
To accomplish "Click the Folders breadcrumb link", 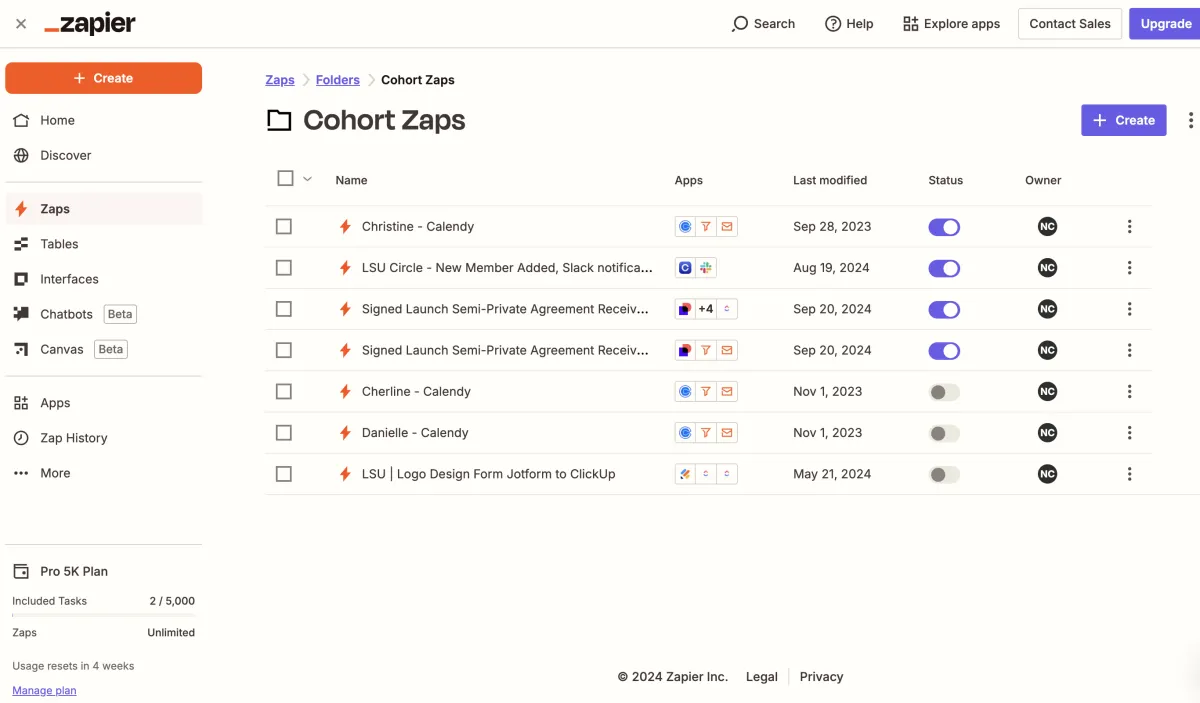I will 338,80.
